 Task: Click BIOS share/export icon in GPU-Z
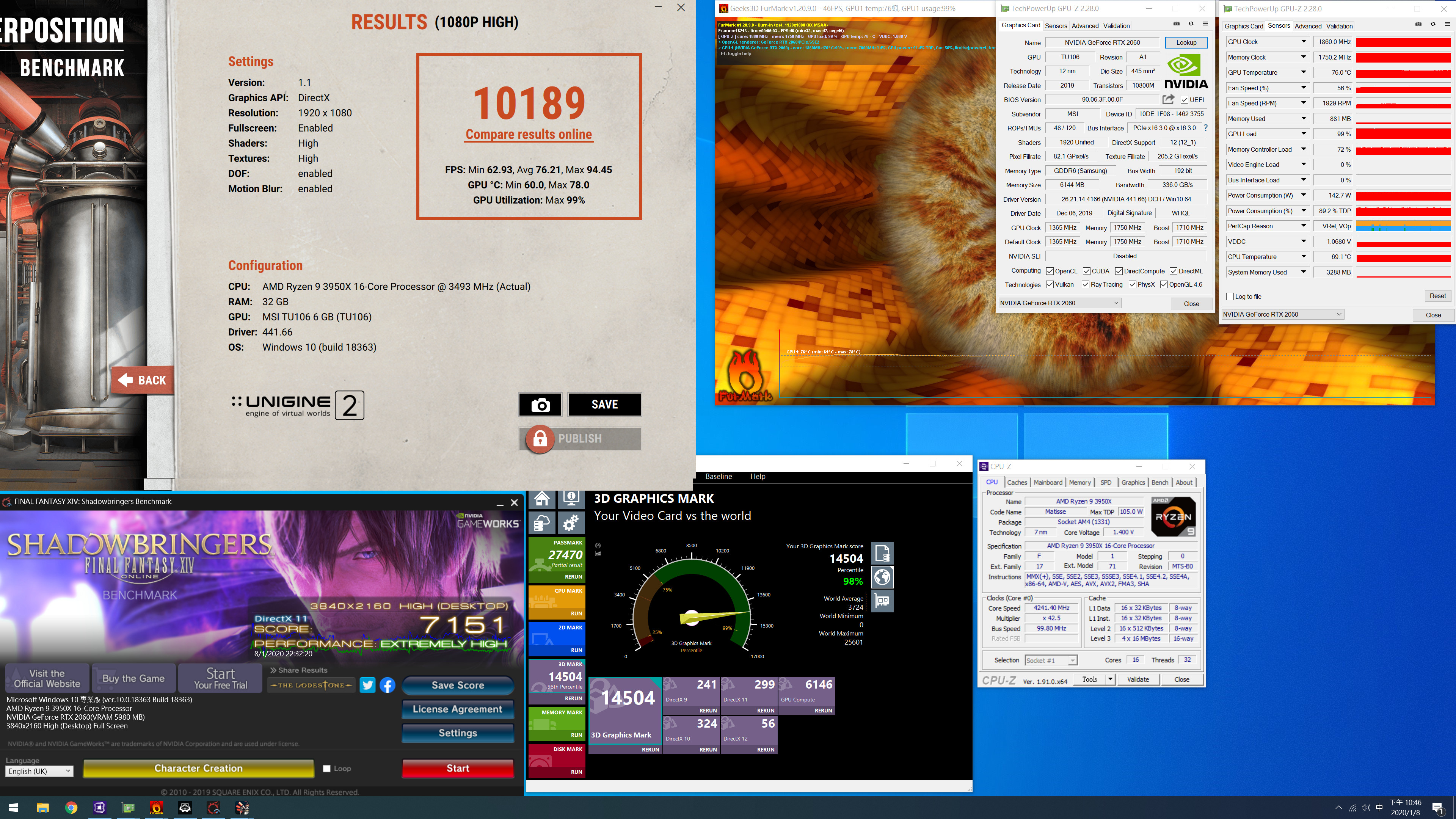1168,99
